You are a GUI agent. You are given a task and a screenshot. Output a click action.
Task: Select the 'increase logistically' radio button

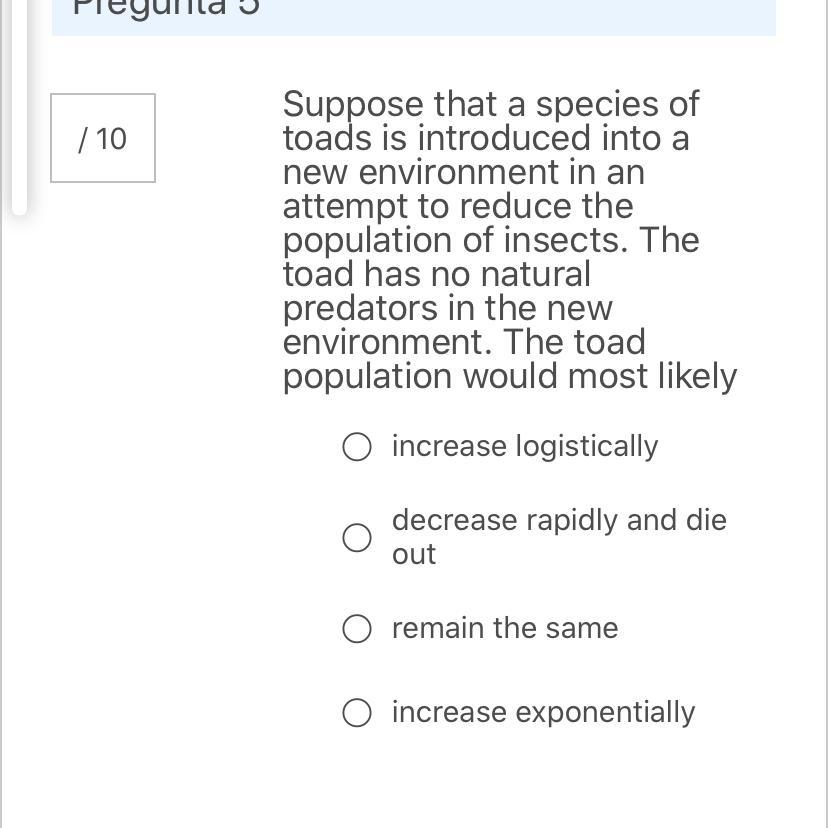click(x=356, y=447)
